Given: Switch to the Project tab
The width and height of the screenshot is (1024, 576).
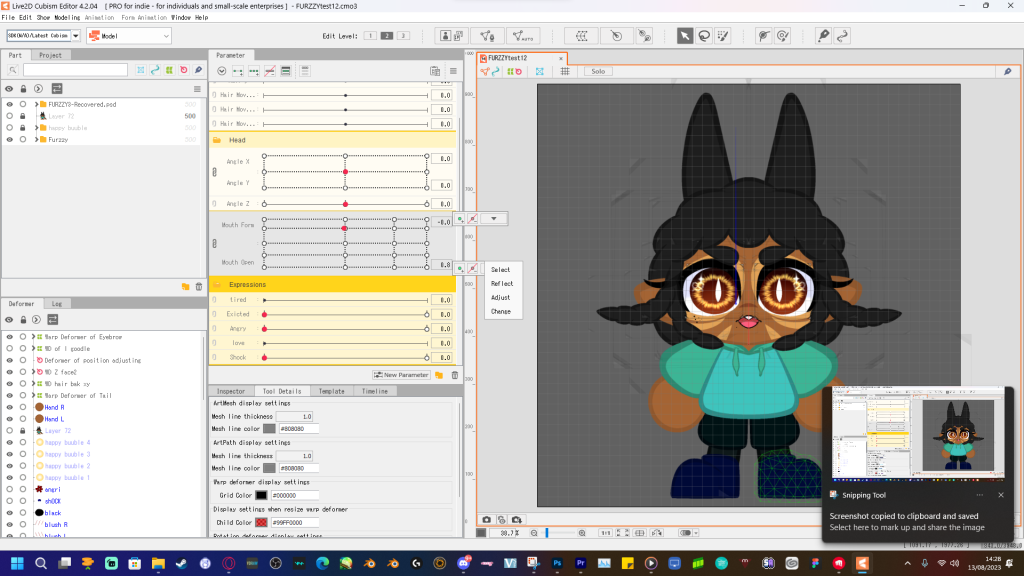Looking at the screenshot, I should coord(50,56).
